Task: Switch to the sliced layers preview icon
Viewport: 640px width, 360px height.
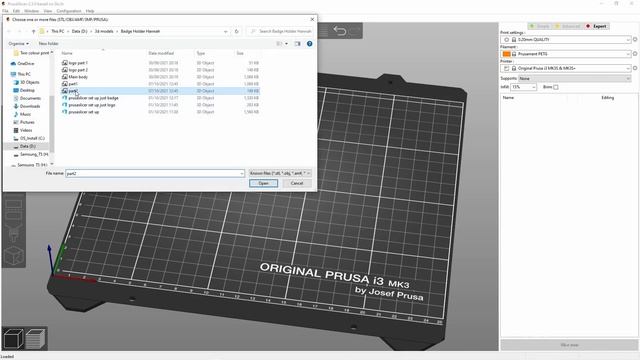Action: (36, 338)
